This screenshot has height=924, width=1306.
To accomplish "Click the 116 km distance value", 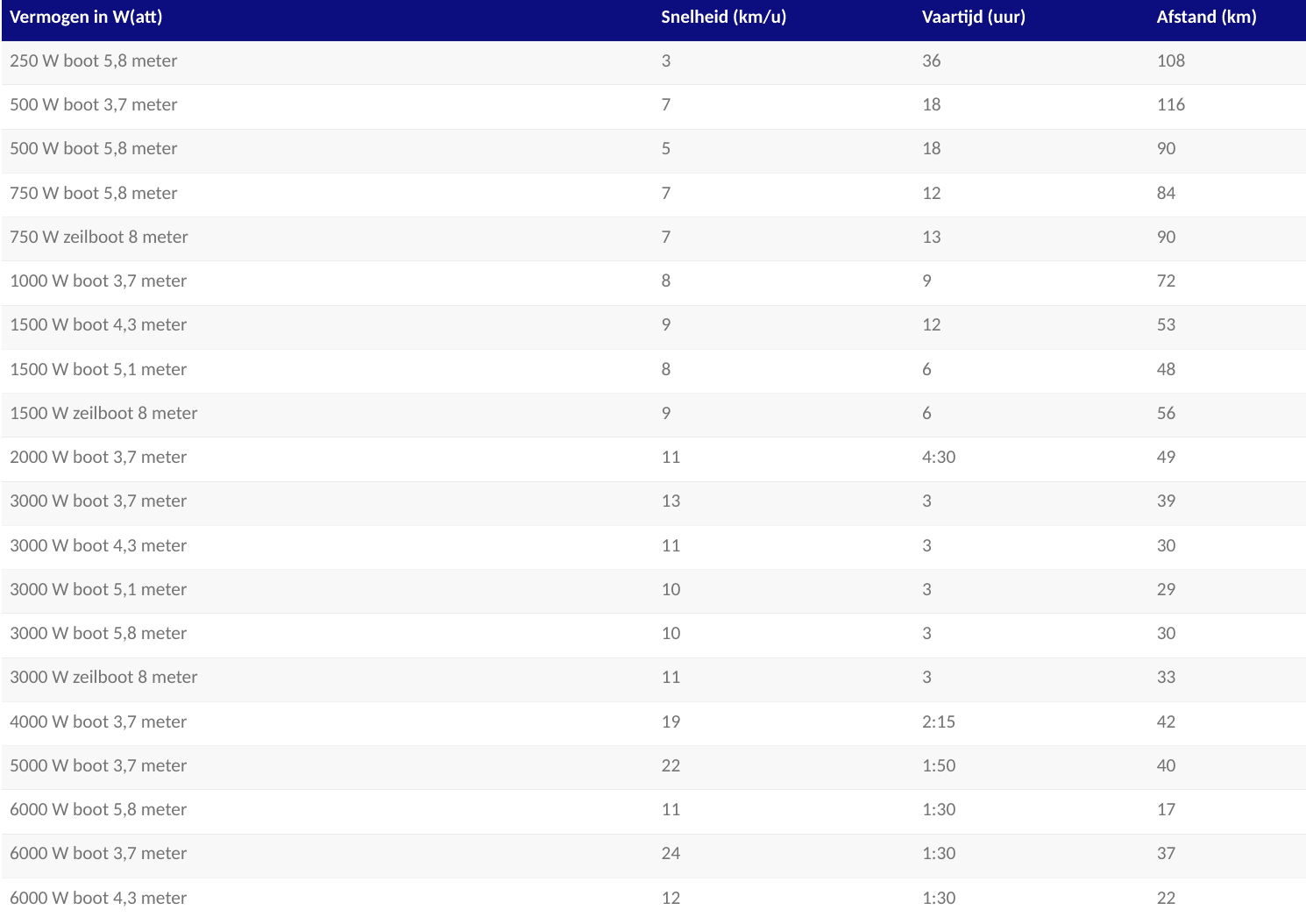I will point(1170,105).
